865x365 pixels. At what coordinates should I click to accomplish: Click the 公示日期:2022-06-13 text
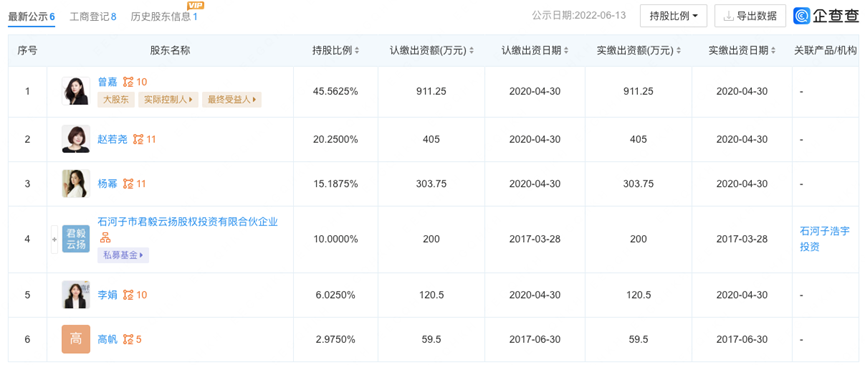coord(579,15)
